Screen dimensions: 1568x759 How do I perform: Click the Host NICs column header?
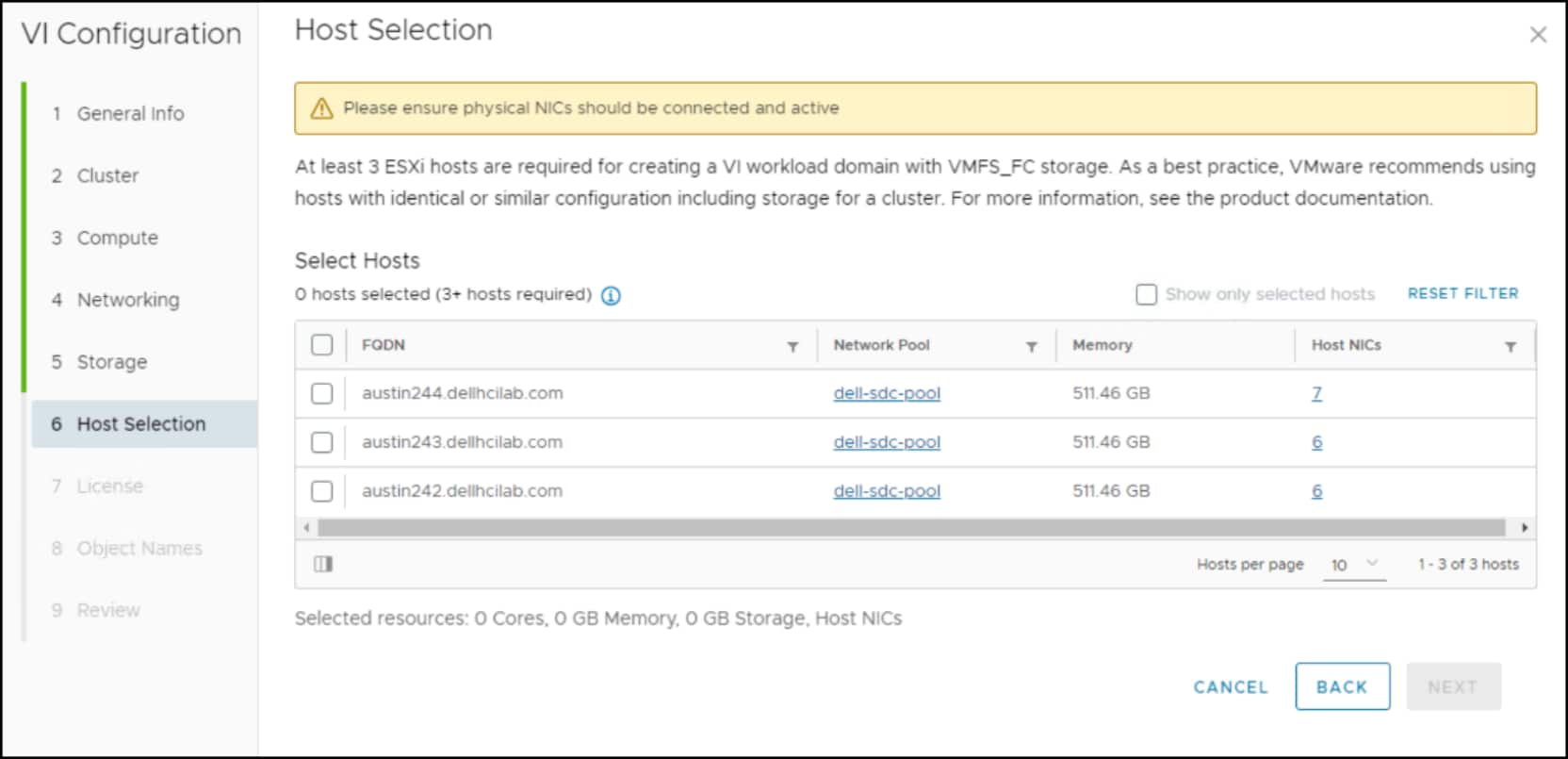click(x=1346, y=345)
